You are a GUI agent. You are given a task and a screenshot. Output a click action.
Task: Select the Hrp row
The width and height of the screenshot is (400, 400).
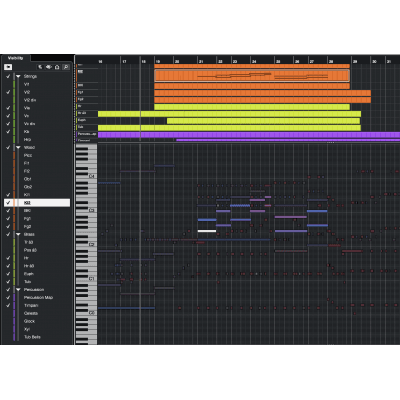pyautogui.click(x=37, y=140)
